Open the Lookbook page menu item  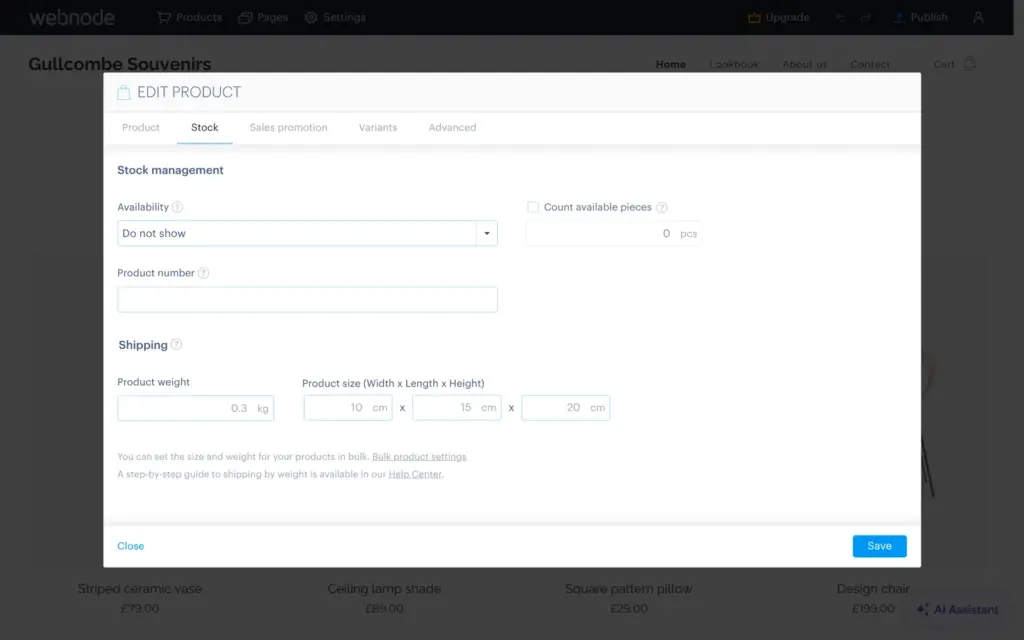734,64
